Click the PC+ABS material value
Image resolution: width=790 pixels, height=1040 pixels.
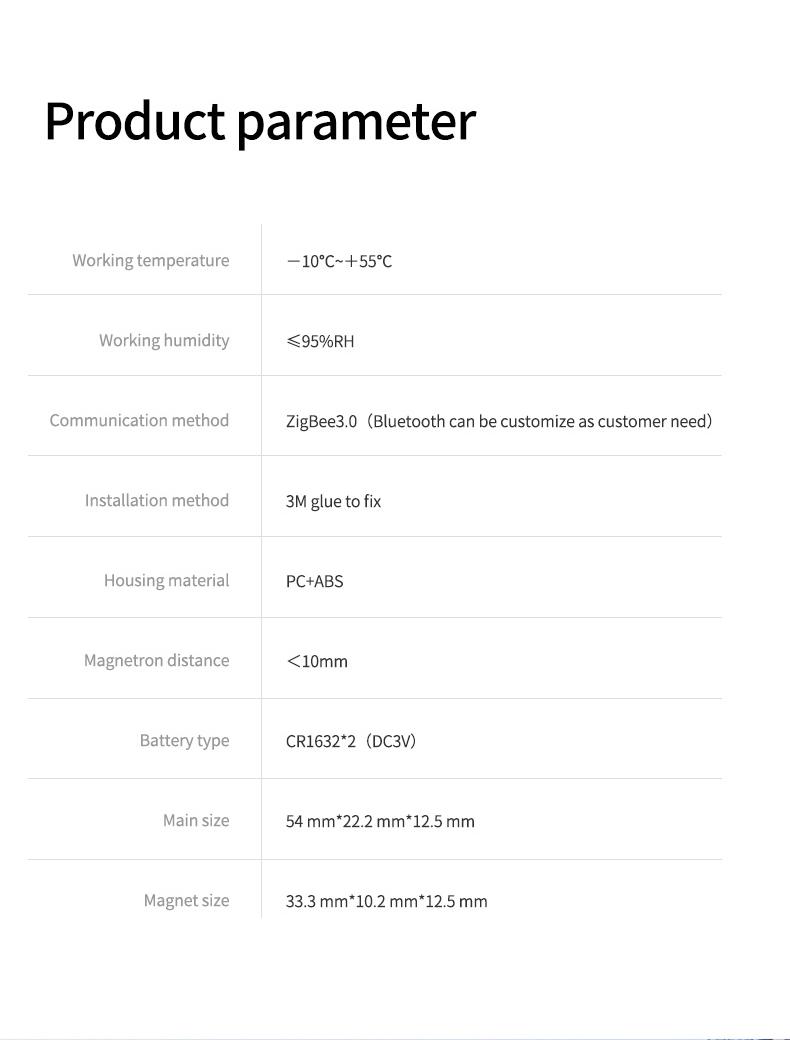[x=314, y=582]
